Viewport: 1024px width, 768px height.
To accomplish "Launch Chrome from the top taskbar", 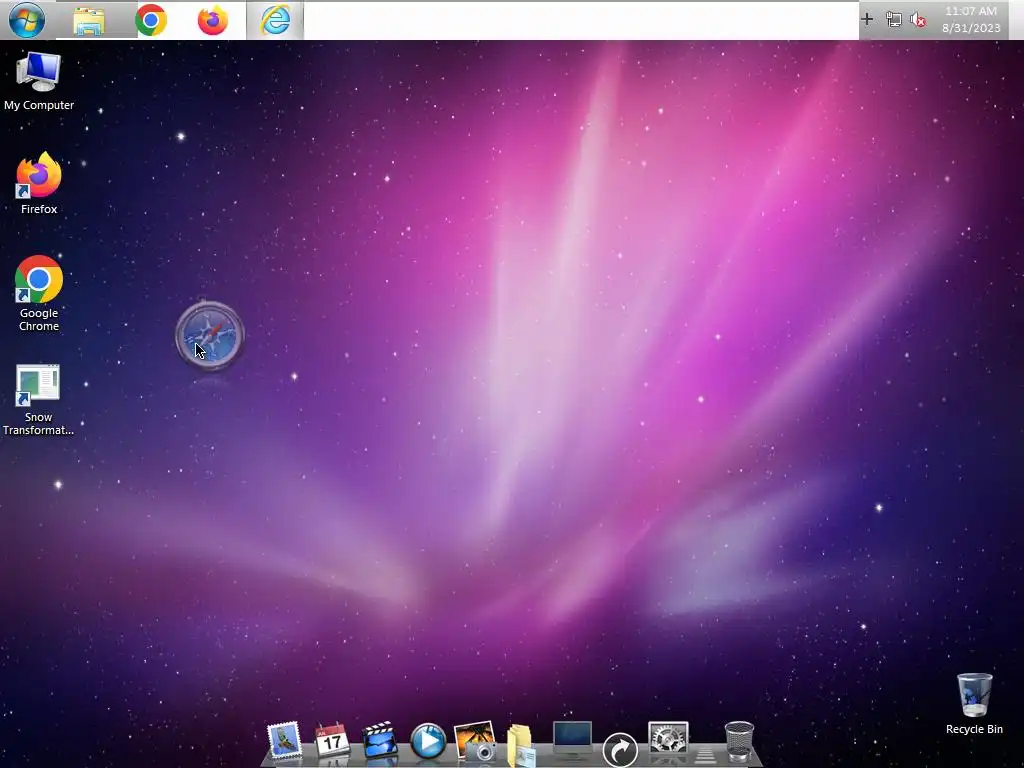I will pos(151,20).
